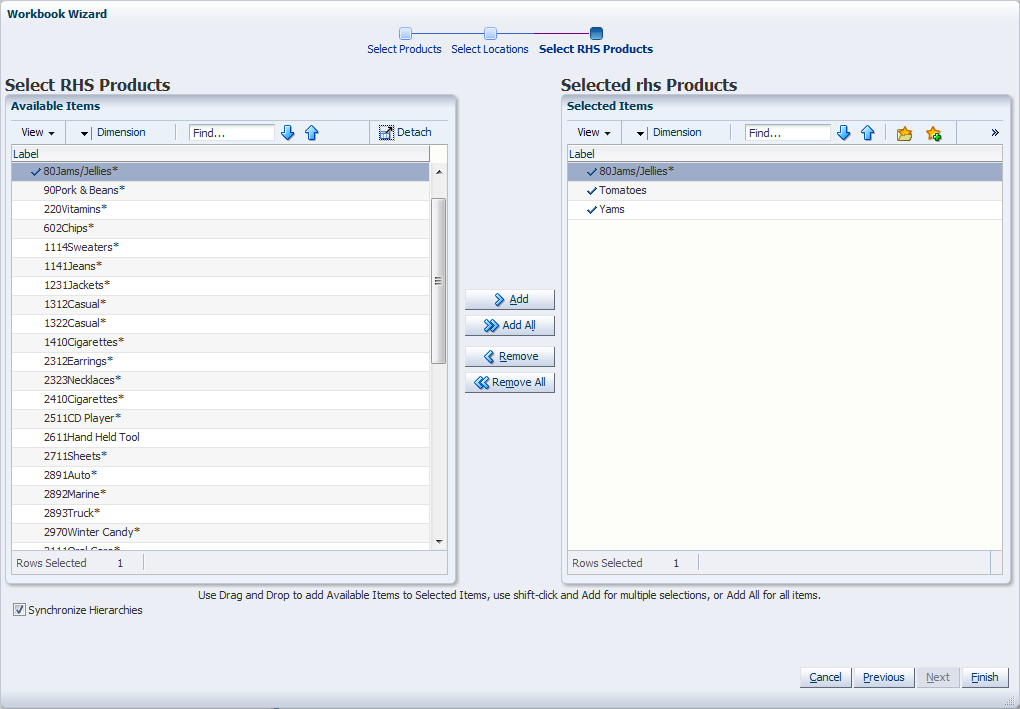Select 2410Cigarettes* row

pos(221,399)
